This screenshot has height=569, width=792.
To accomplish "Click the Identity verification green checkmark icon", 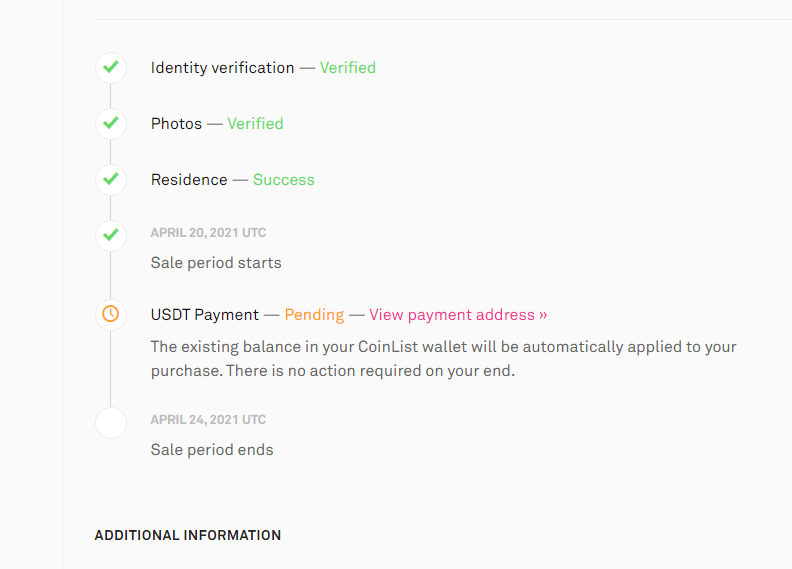I will tap(111, 68).
